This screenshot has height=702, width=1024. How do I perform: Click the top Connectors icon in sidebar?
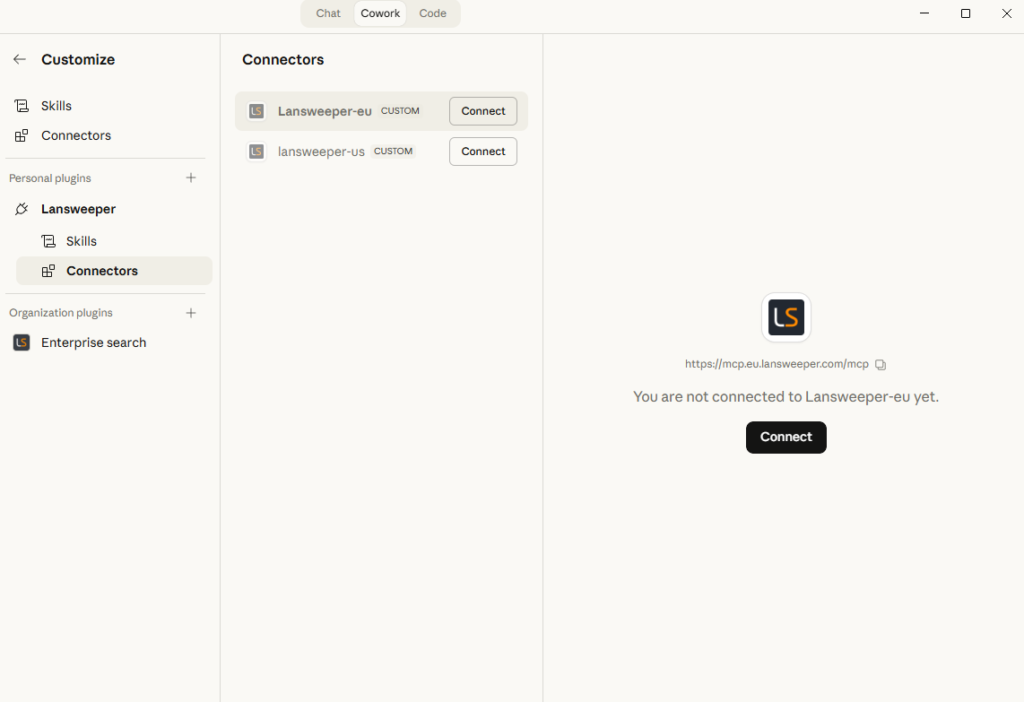coord(22,135)
